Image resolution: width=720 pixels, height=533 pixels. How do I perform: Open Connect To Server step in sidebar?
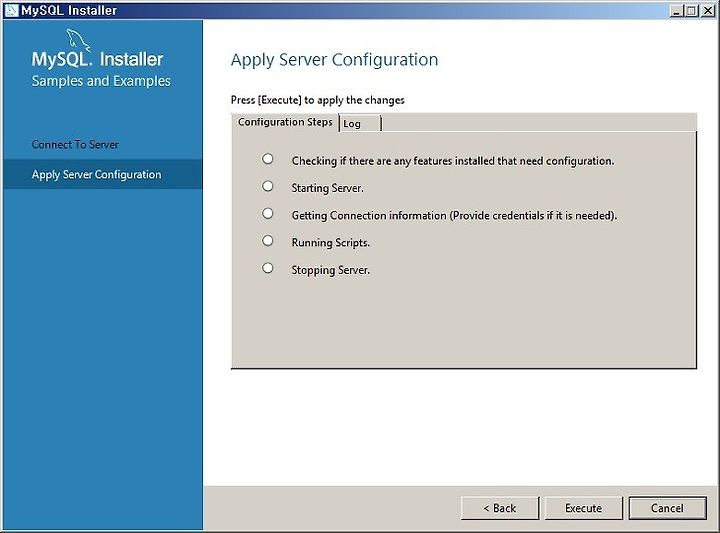[75, 145]
